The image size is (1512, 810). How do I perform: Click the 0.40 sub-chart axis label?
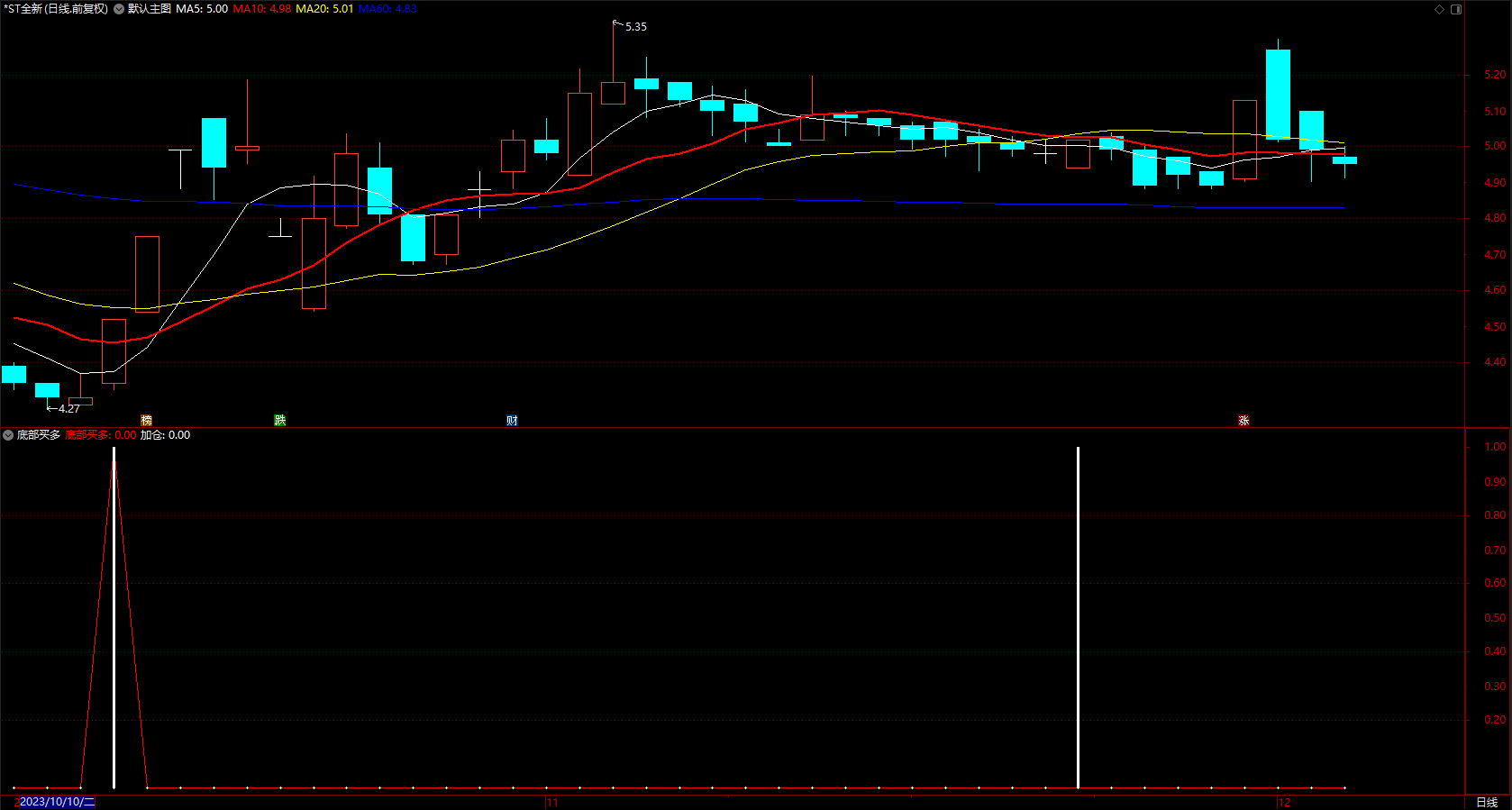pyautogui.click(x=1495, y=651)
